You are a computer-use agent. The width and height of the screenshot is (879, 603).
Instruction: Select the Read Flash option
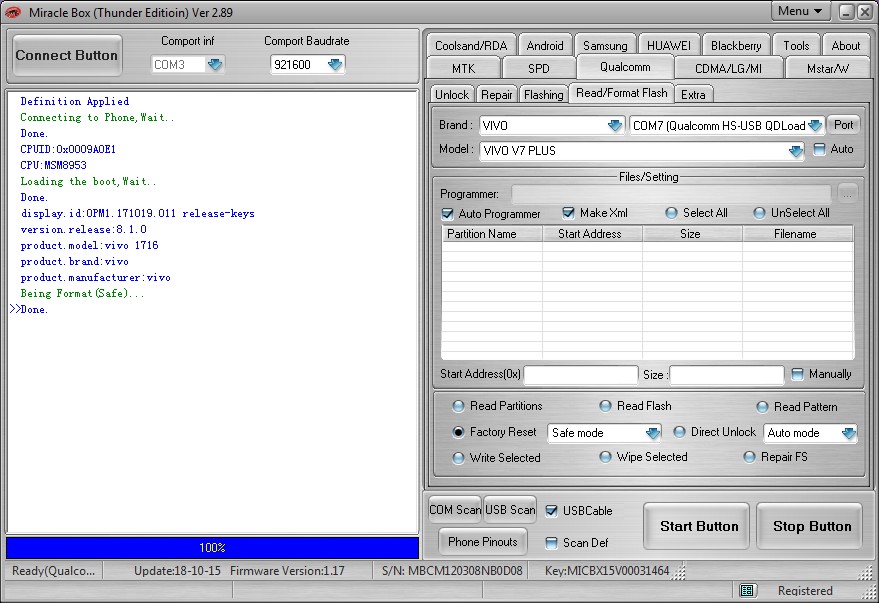pos(605,406)
